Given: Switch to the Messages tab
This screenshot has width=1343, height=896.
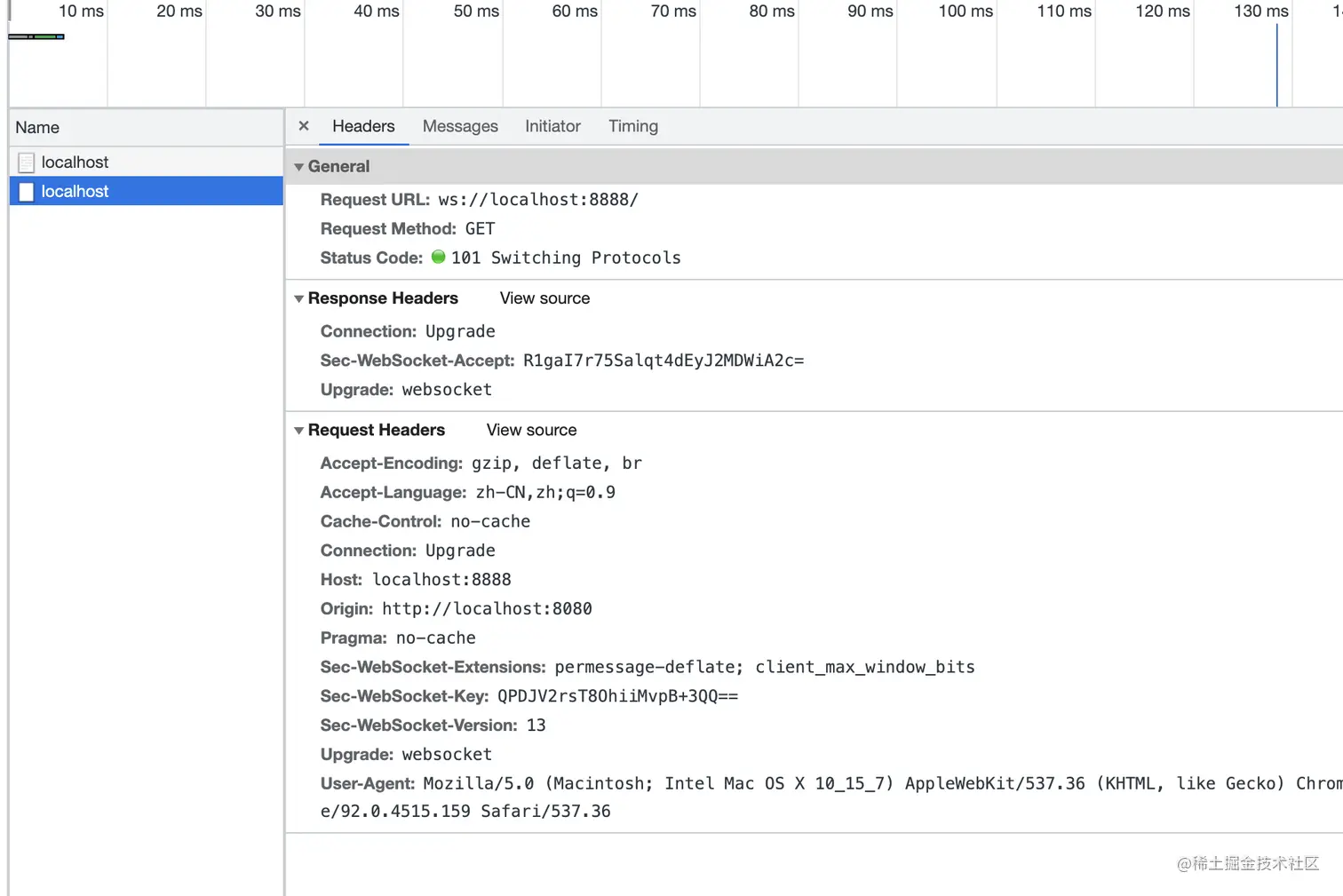Looking at the screenshot, I should click(x=460, y=126).
